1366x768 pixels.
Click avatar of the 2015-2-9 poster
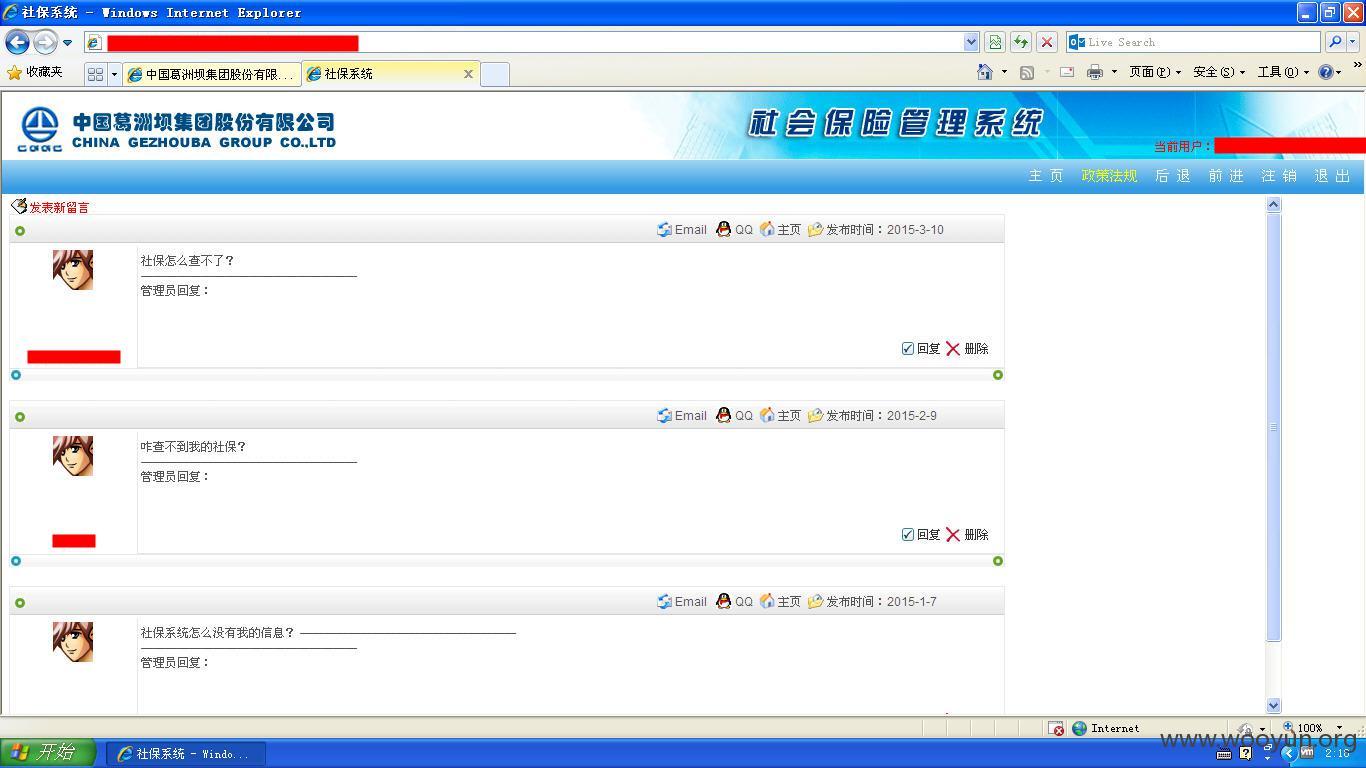[73, 456]
